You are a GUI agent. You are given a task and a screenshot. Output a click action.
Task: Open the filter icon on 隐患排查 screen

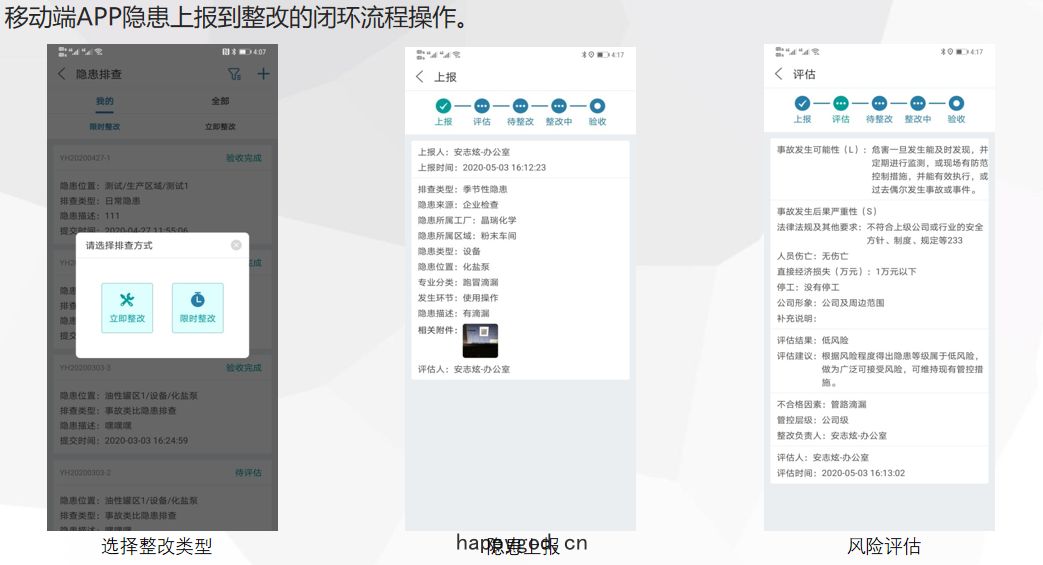tap(234, 74)
